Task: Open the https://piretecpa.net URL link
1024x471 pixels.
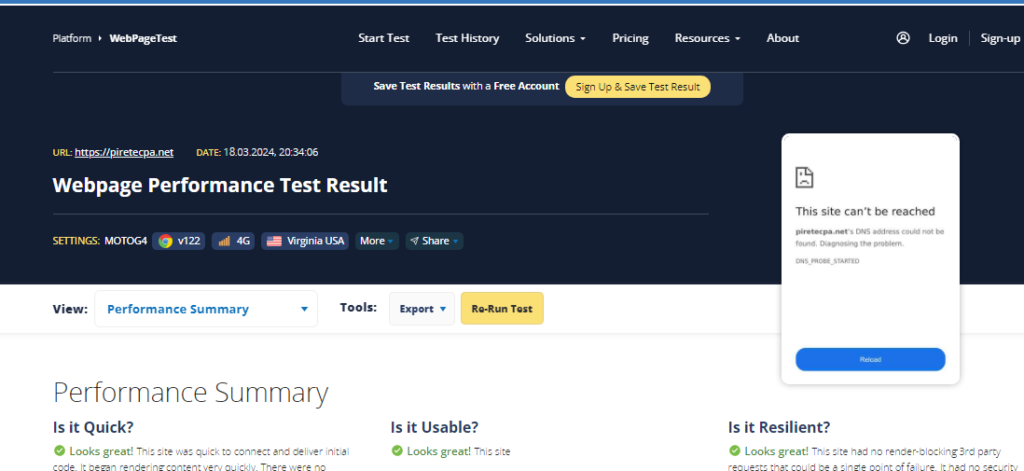Action: pos(124,152)
